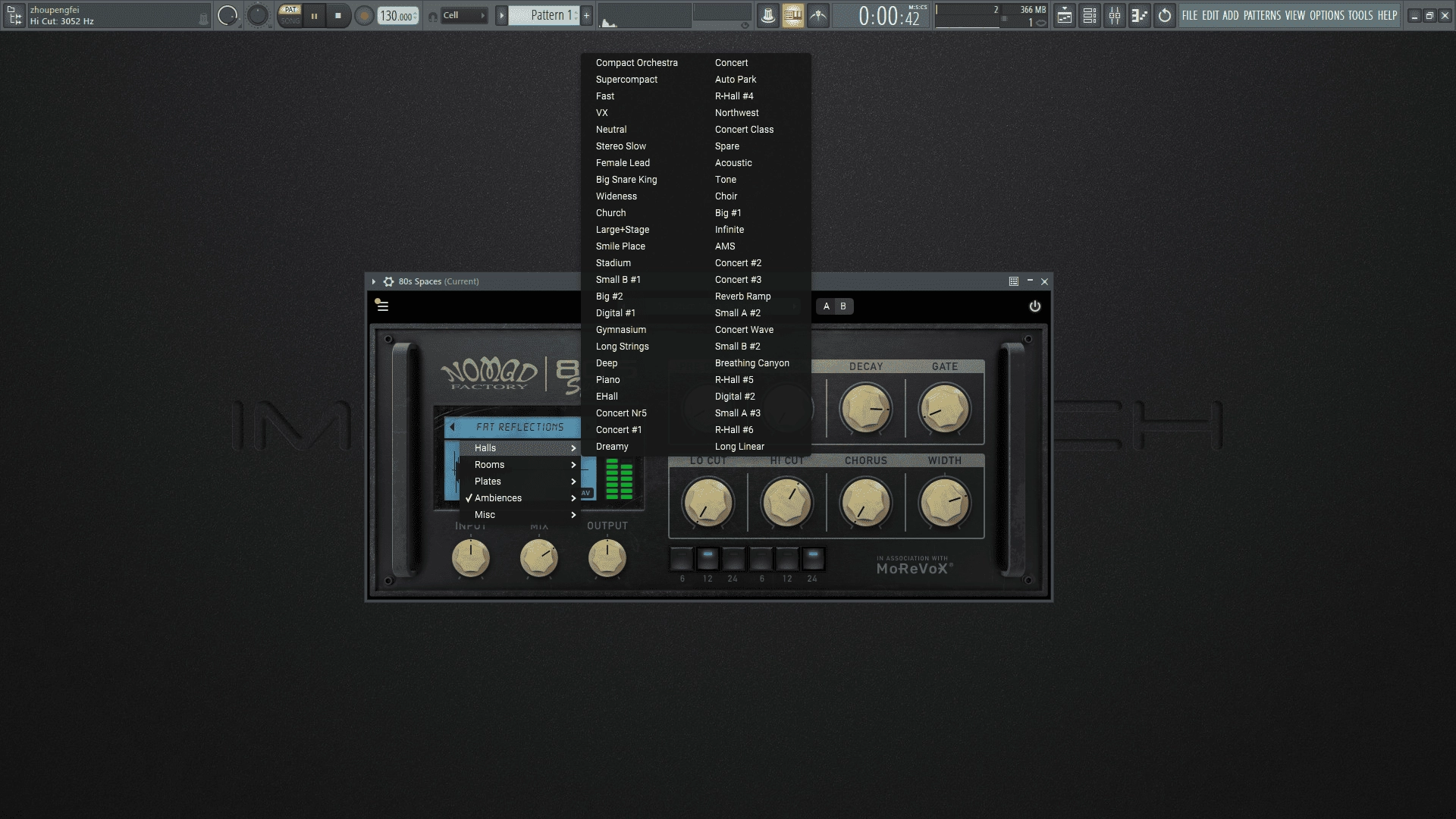Click the 130.000 tempo field

tap(397, 15)
